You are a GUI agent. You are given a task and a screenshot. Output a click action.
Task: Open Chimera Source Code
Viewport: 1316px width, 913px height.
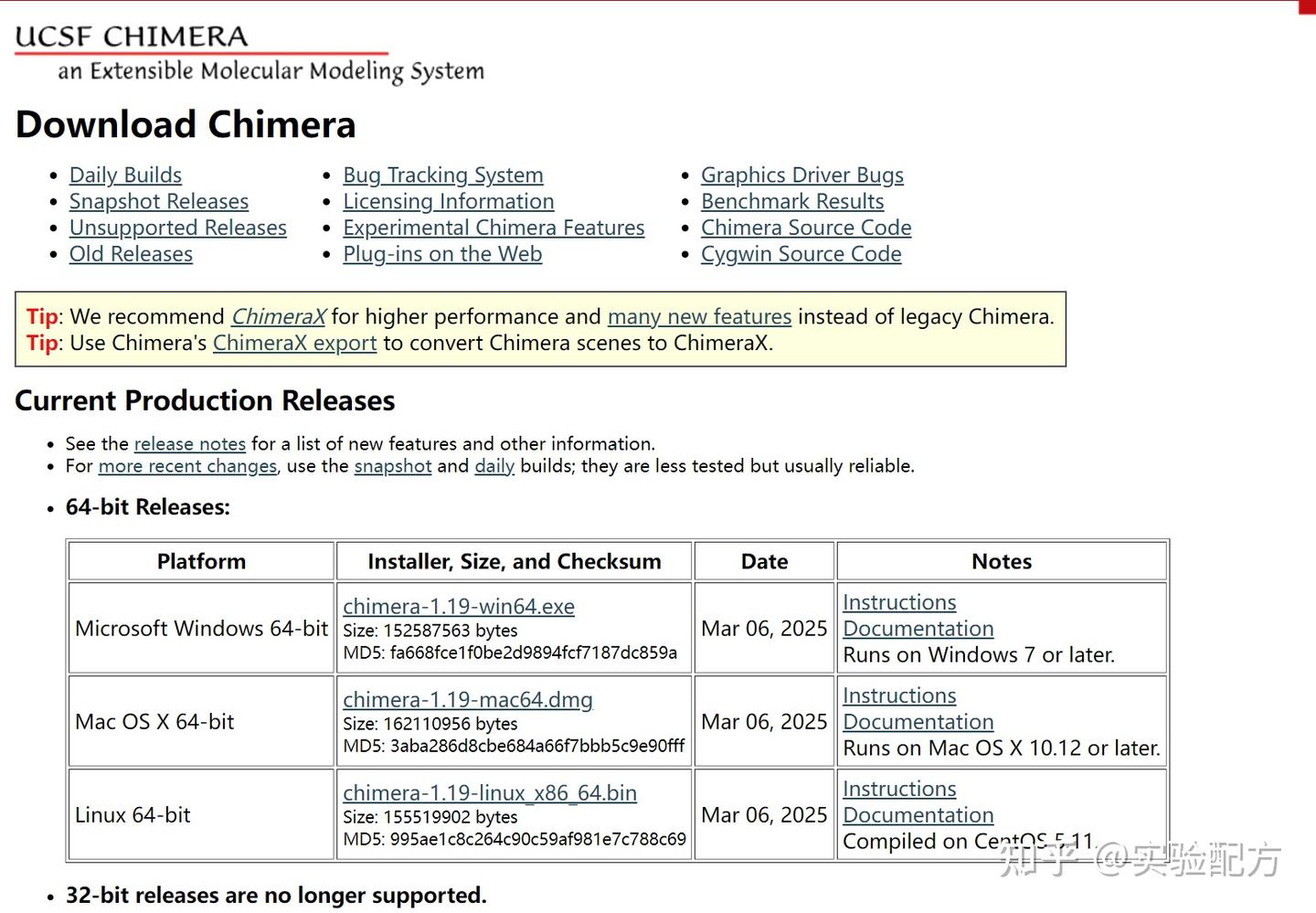805,228
